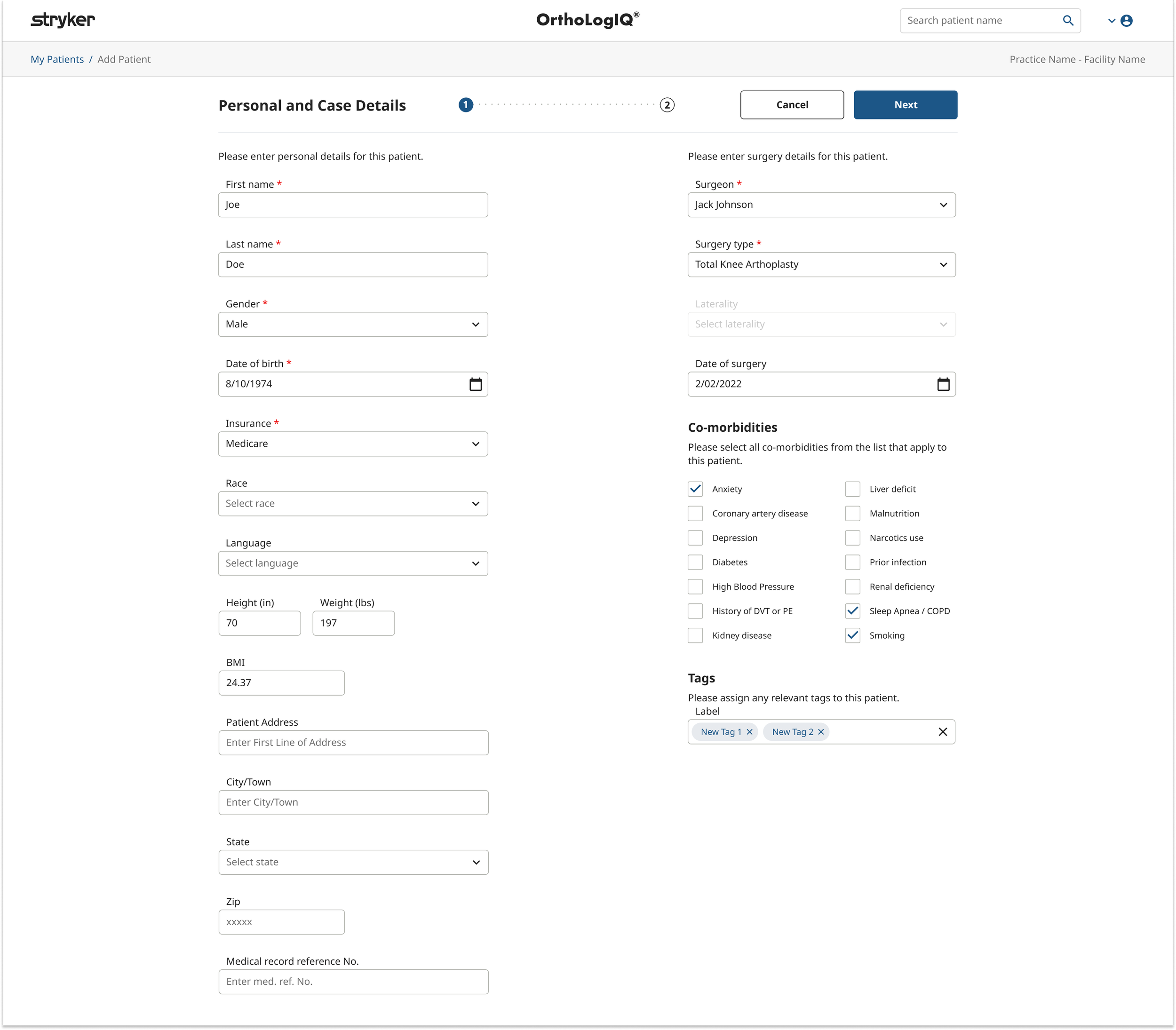The height and width of the screenshot is (1030, 1176).
Task: Click the Stryker logo
Action: [63, 20]
